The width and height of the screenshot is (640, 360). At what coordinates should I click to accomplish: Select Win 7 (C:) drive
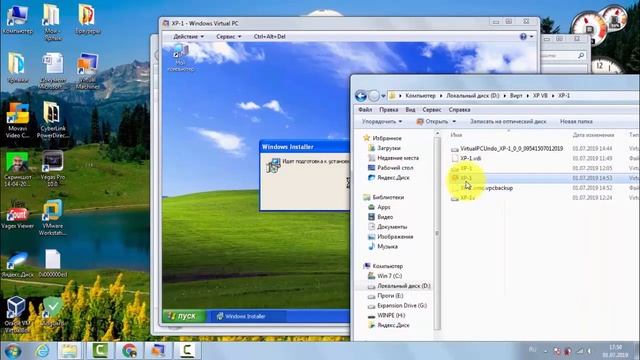pyautogui.click(x=385, y=276)
